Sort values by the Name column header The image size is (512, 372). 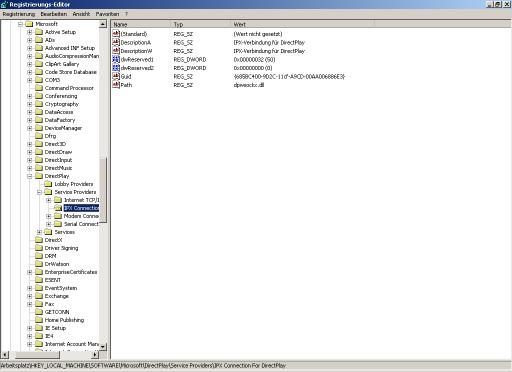141,24
